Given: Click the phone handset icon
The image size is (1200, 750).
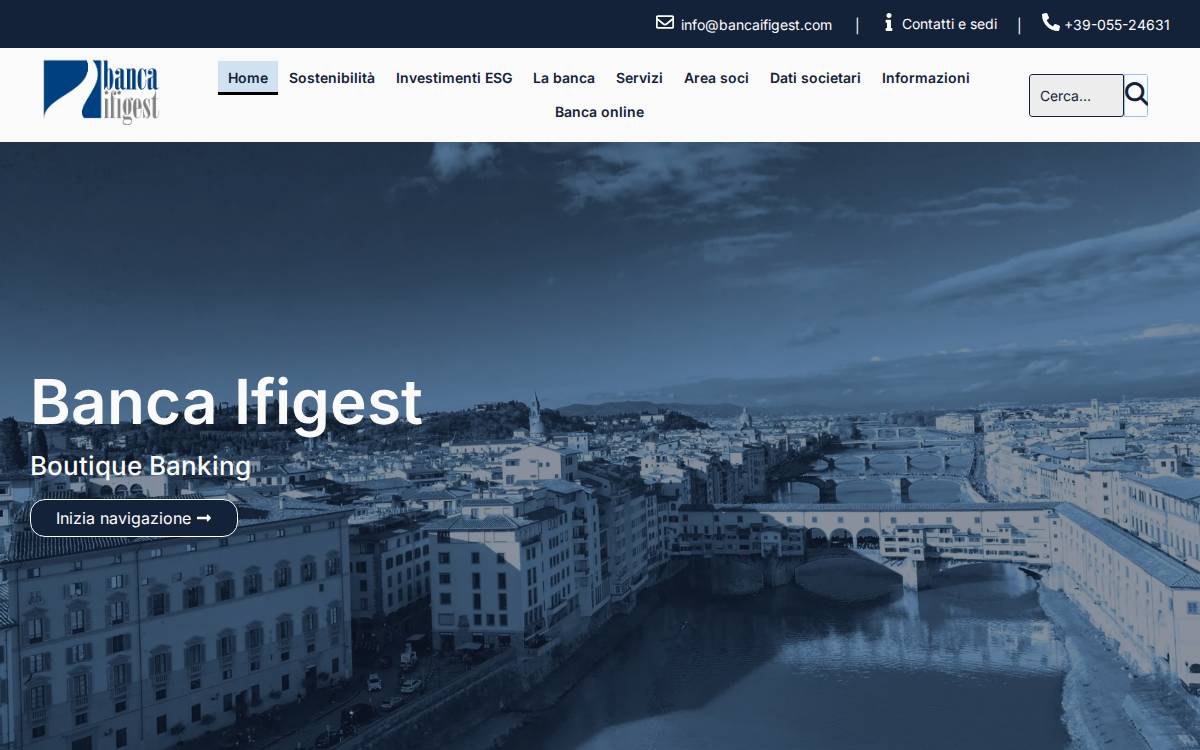Looking at the screenshot, I should 1050,22.
